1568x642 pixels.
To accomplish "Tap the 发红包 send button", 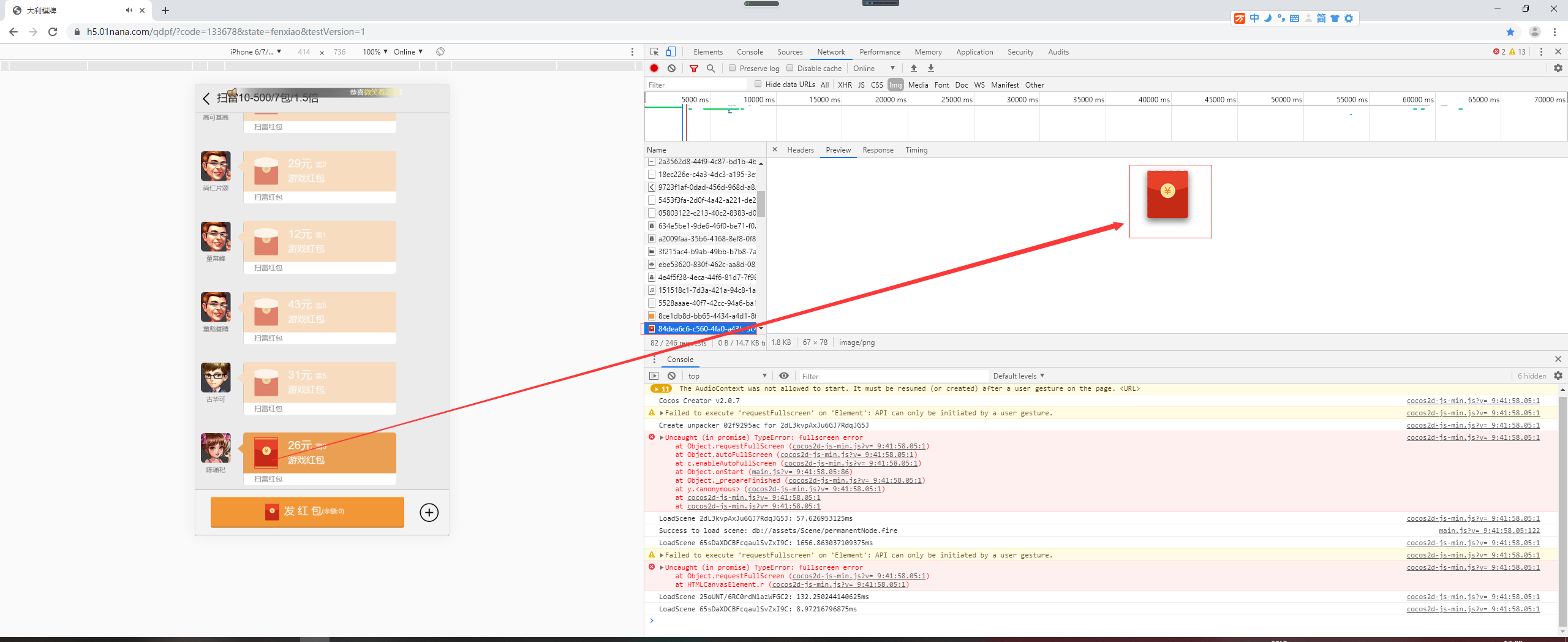I will (x=307, y=512).
